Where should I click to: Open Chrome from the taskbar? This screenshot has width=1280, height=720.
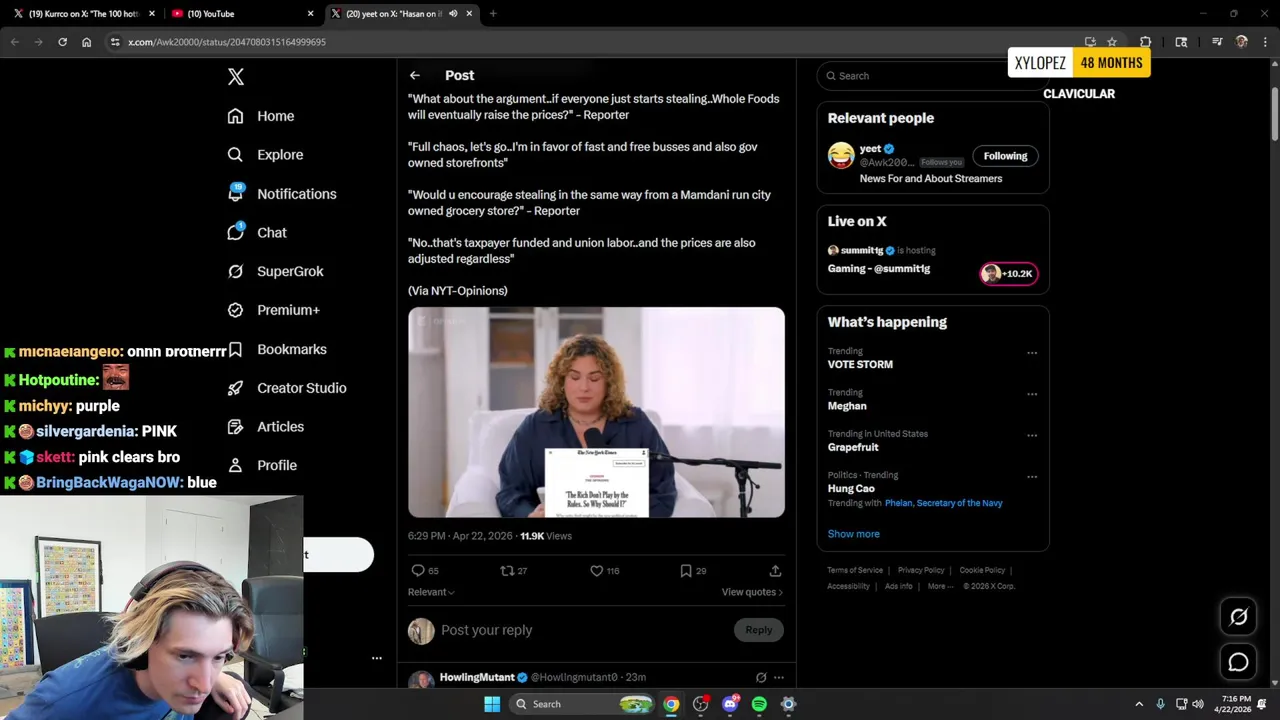click(x=671, y=704)
